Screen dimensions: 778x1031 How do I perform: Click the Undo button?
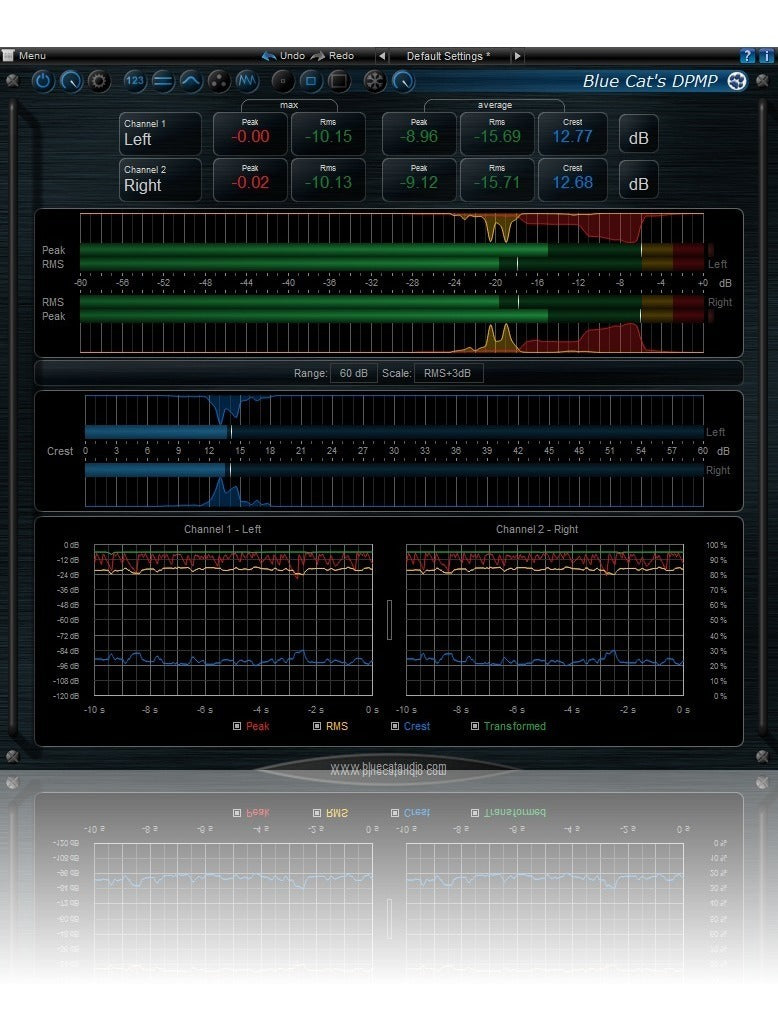coord(283,56)
